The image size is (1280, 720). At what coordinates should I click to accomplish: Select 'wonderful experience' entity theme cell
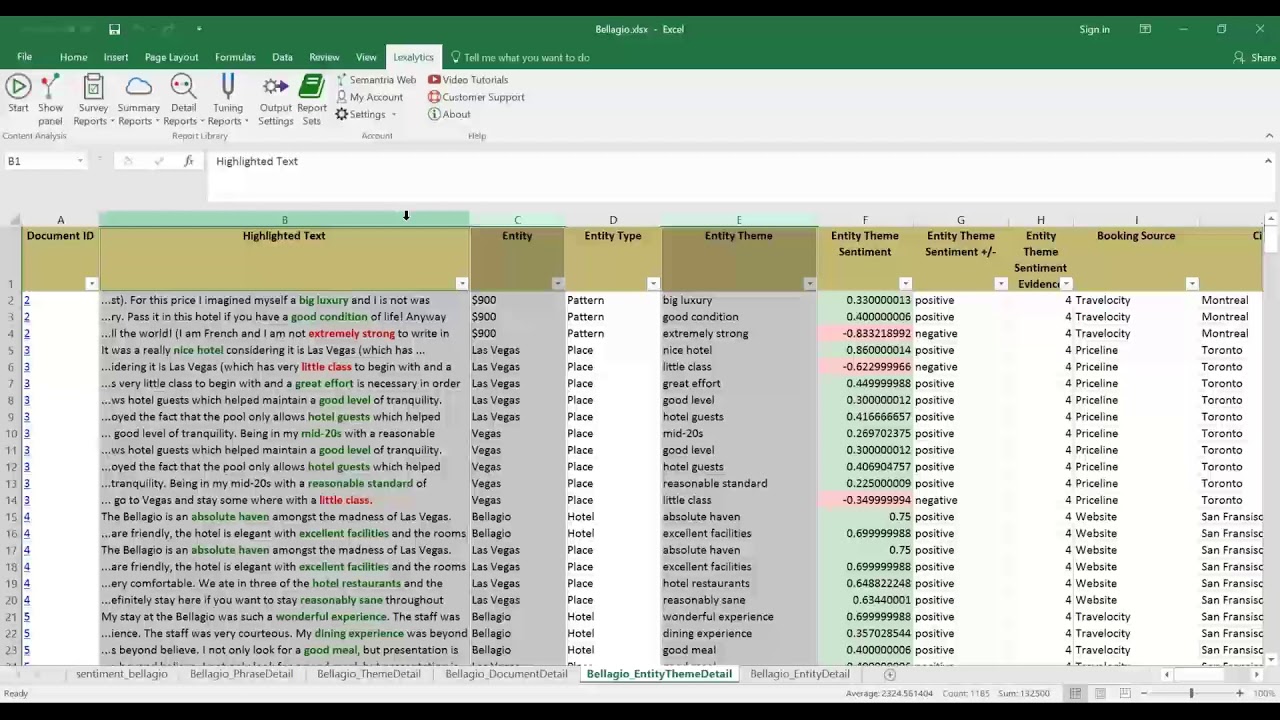tap(739, 617)
